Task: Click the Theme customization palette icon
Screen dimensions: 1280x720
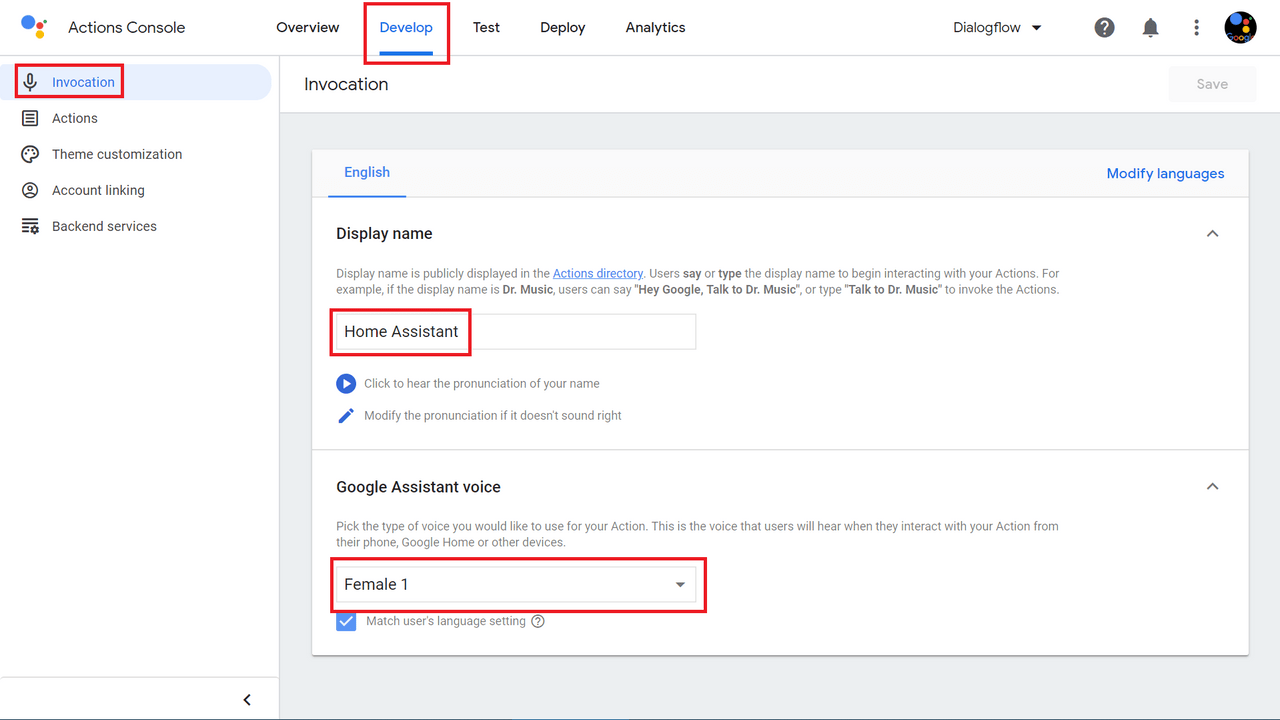Action: (x=31, y=154)
